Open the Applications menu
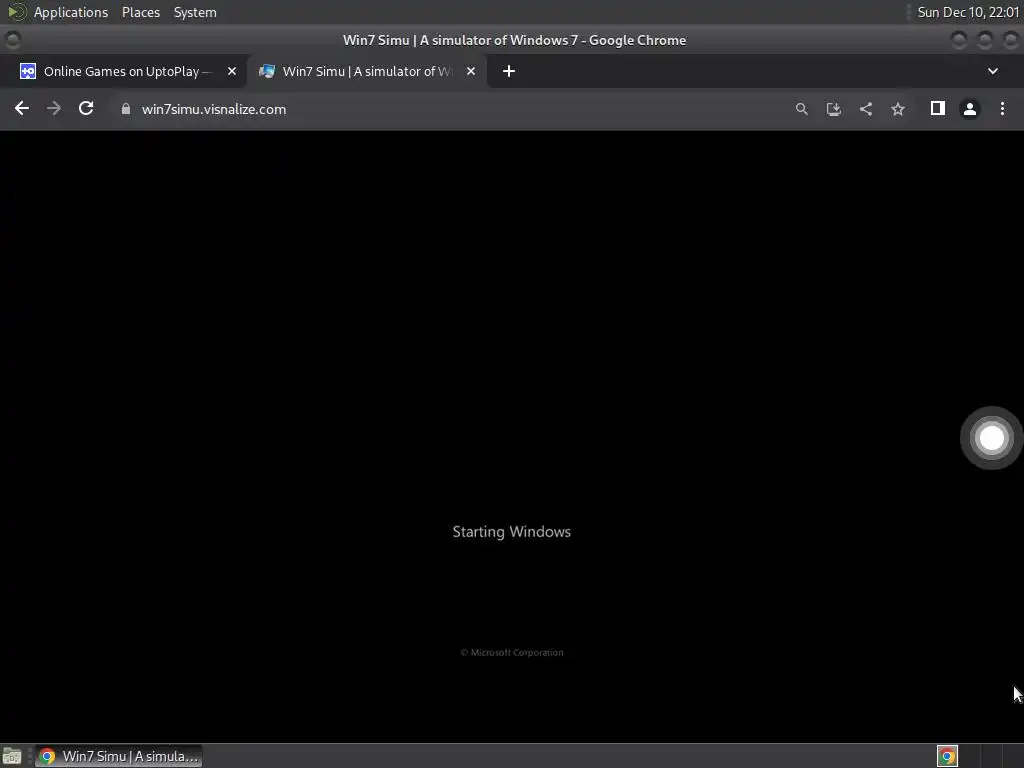1024x768 pixels. point(71,12)
